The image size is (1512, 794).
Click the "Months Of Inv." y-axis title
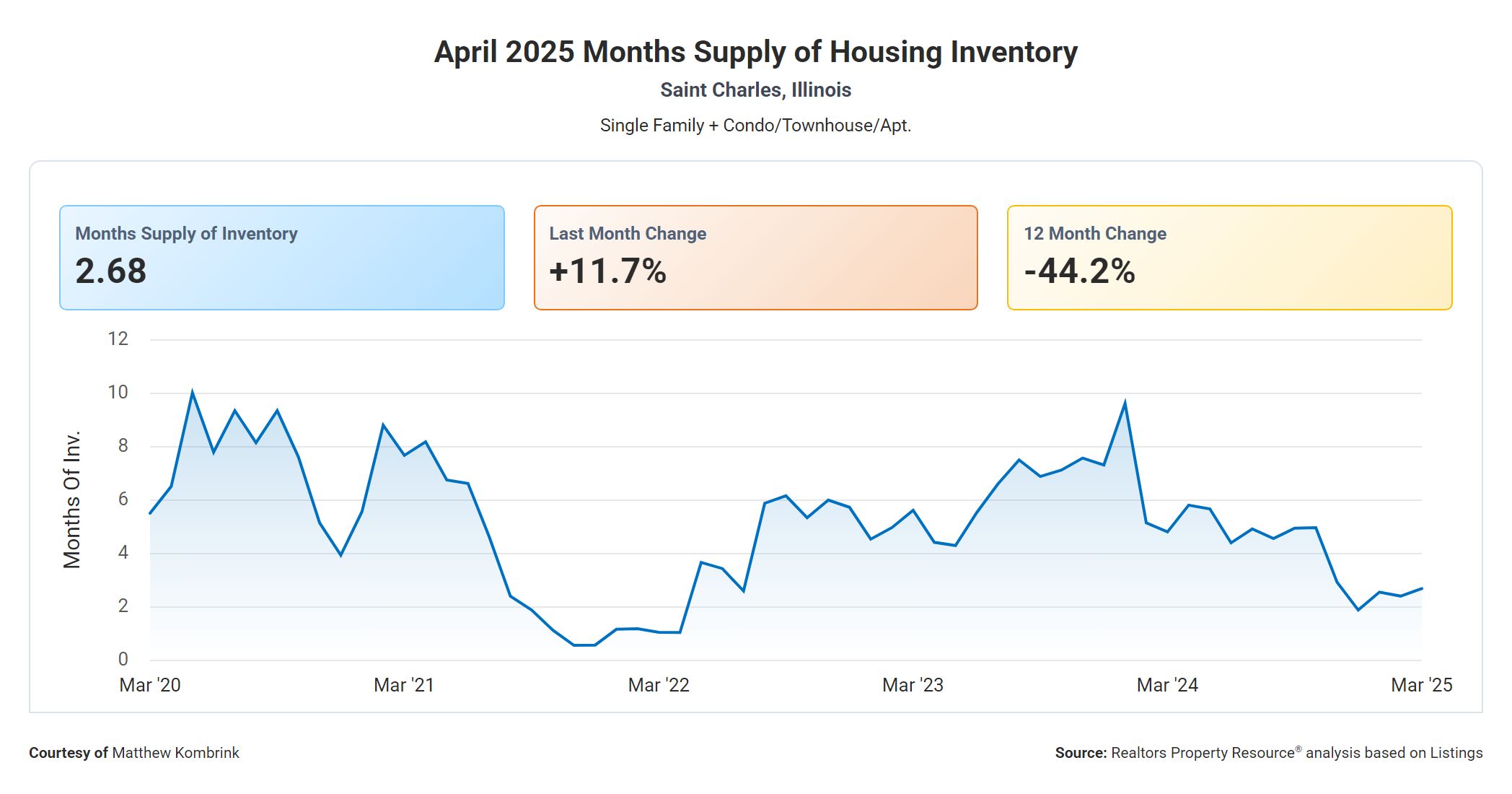[x=72, y=499]
